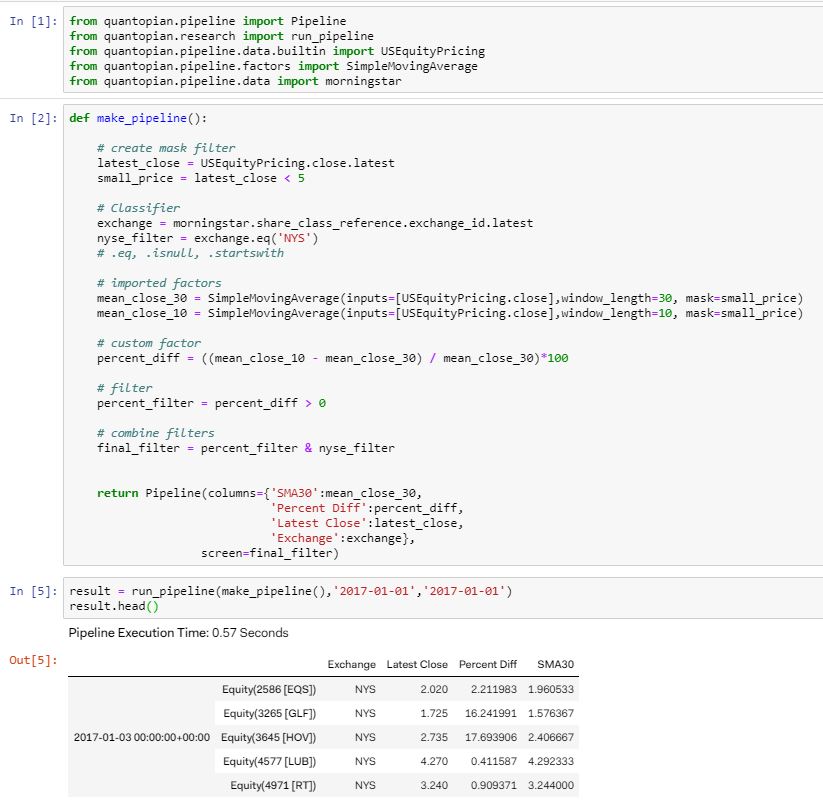The height and width of the screenshot is (805, 823).
Task: Click the mean_close_30 assignment line
Action: pyautogui.click(x=450, y=298)
